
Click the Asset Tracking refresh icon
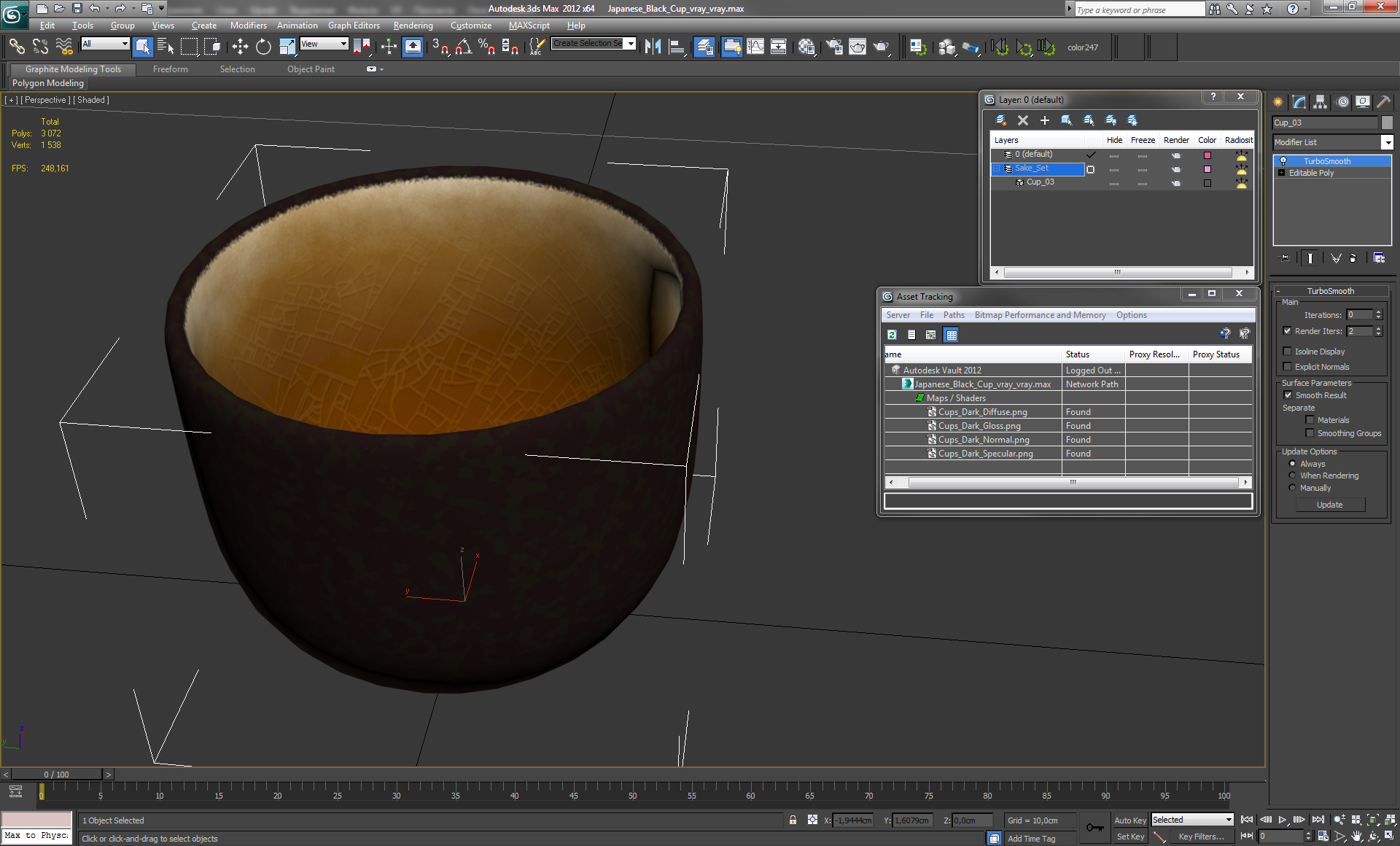click(892, 334)
